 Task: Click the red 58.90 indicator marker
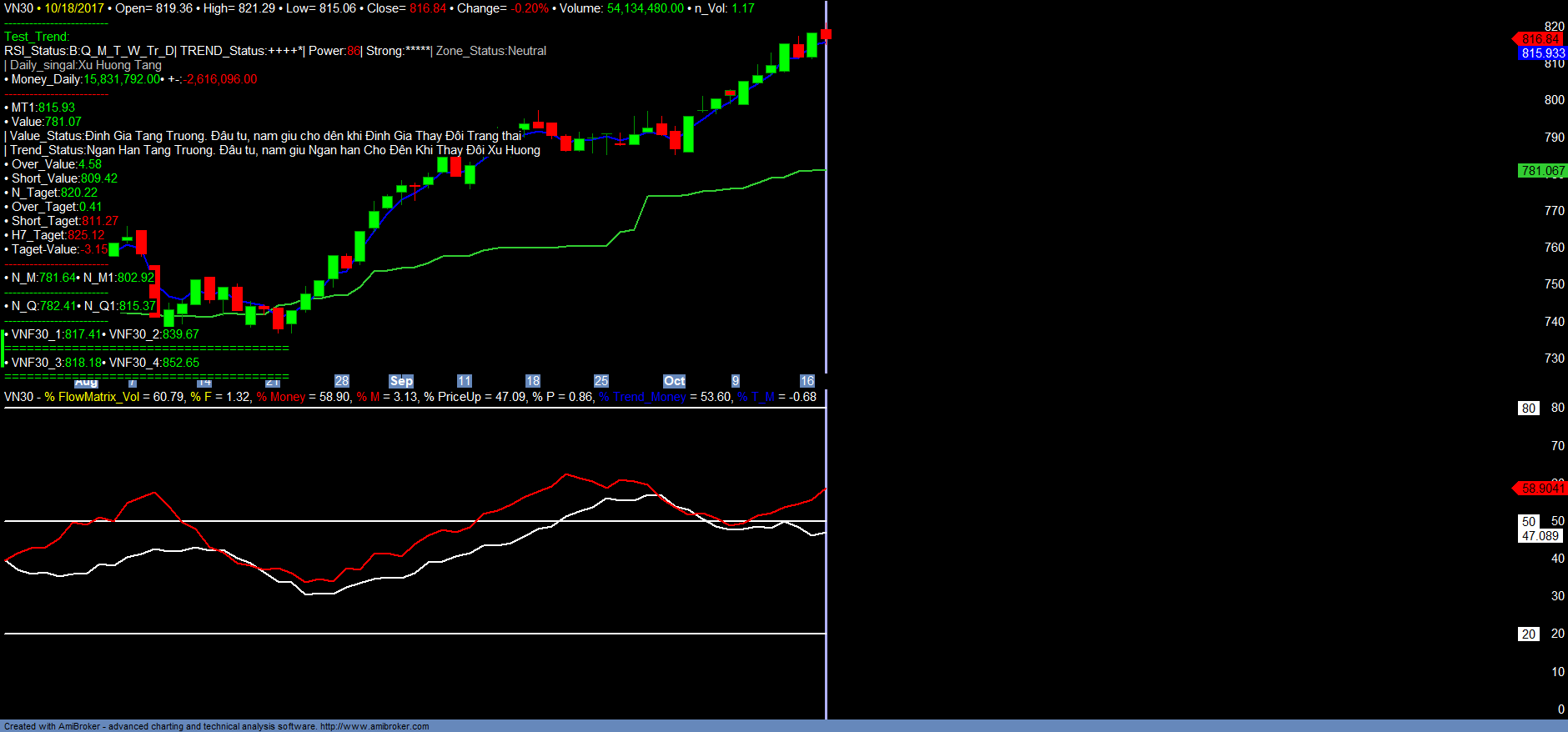(x=1541, y=489)
